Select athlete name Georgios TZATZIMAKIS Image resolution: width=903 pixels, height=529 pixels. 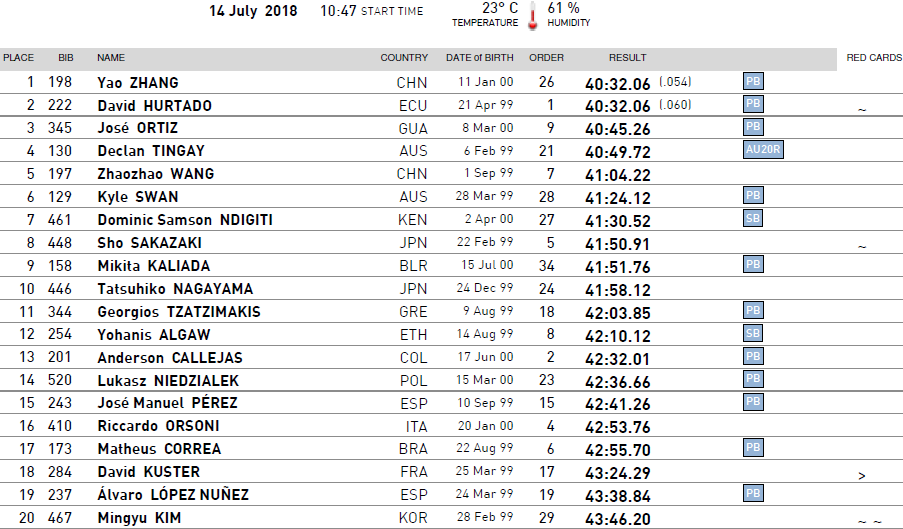179,312
